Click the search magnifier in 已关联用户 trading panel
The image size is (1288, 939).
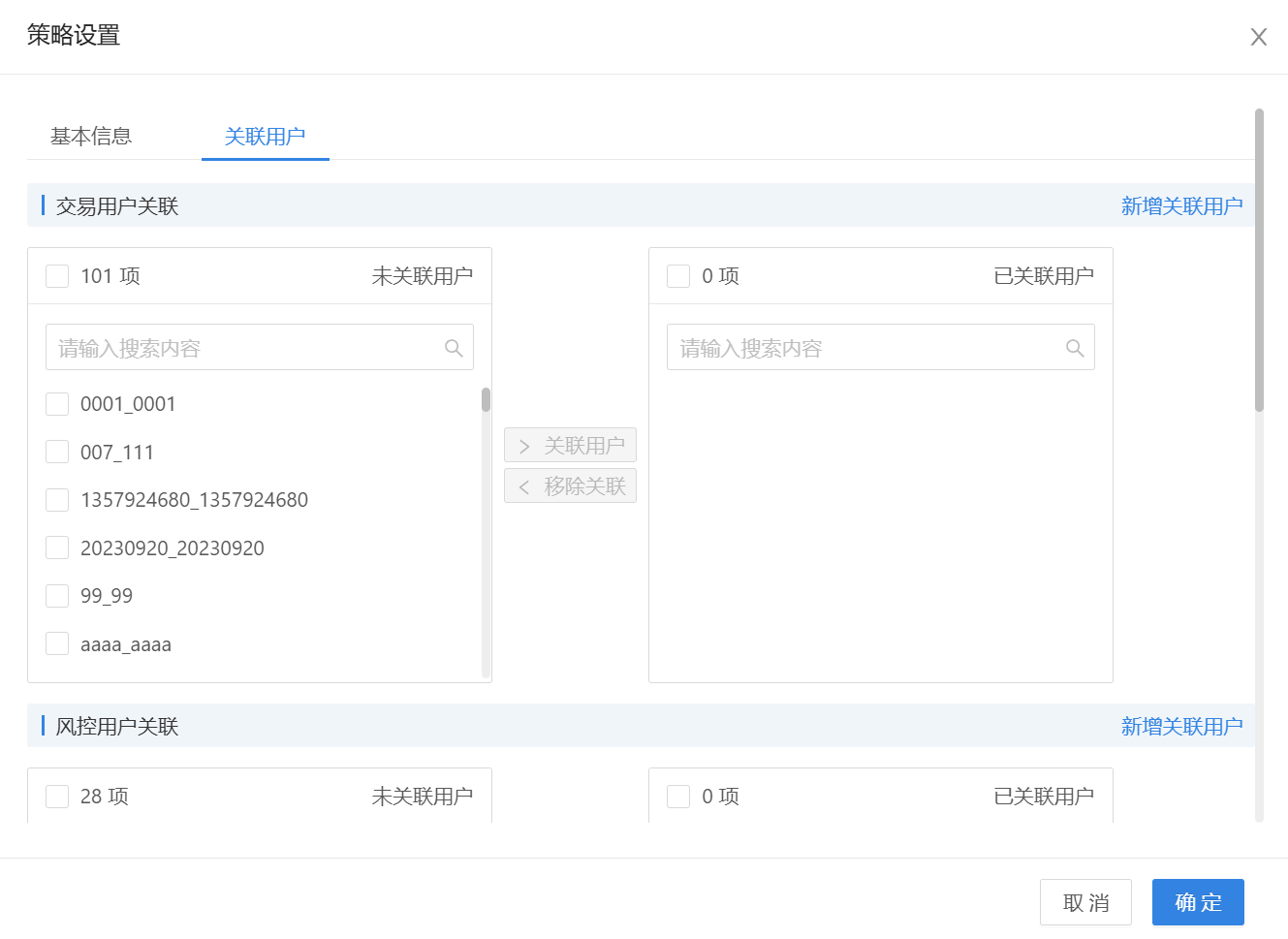(1075, 348)
